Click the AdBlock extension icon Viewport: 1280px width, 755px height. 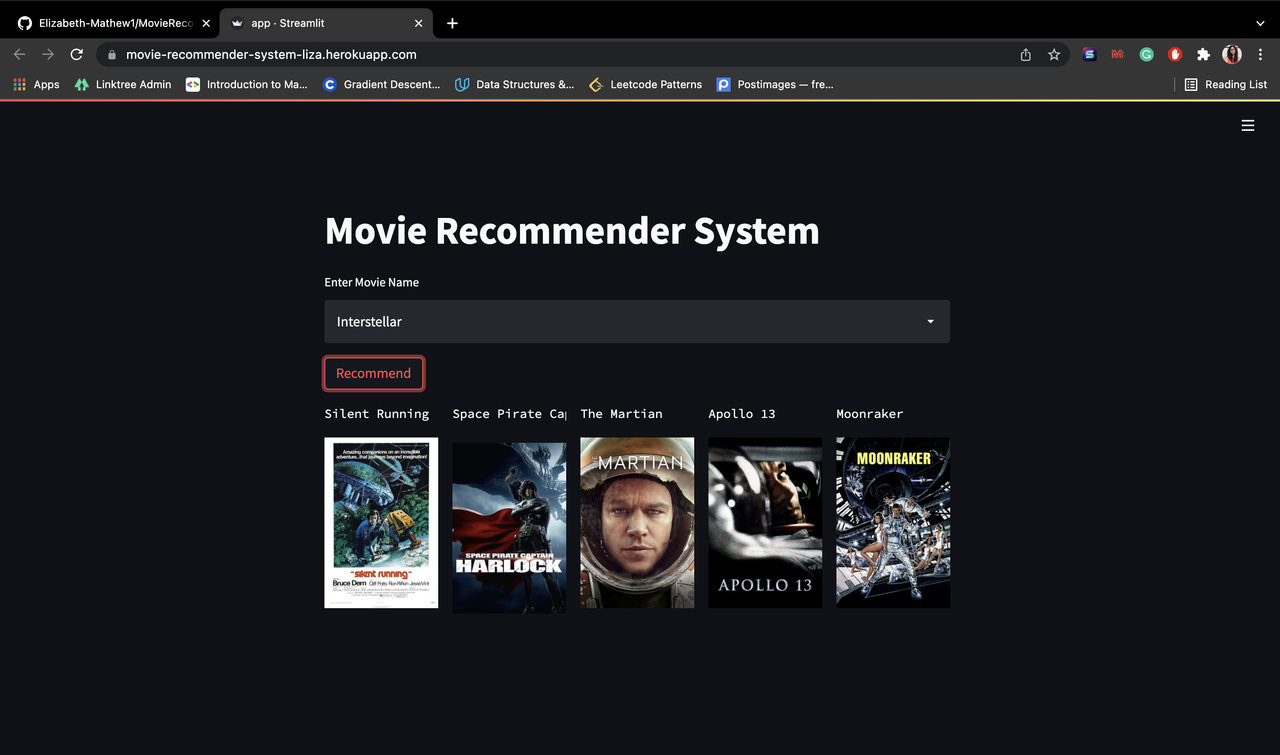coord(1175,54)
